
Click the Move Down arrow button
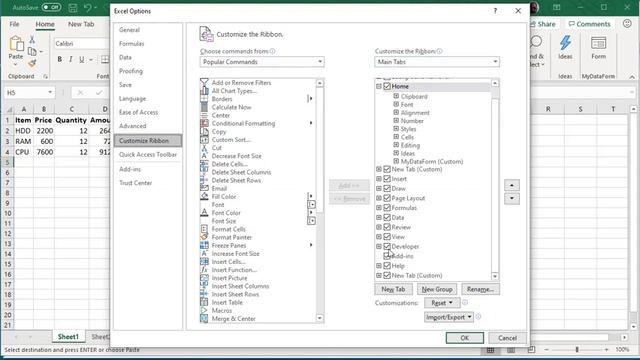click(511, 199)
